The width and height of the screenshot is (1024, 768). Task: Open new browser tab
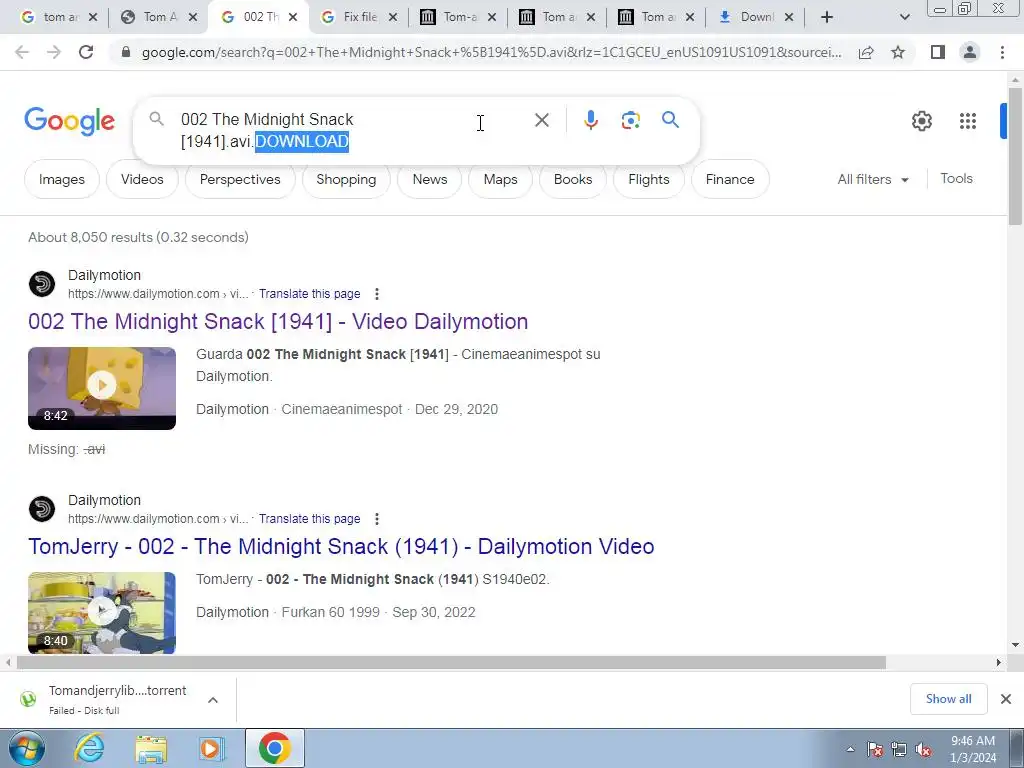(827, 17)
